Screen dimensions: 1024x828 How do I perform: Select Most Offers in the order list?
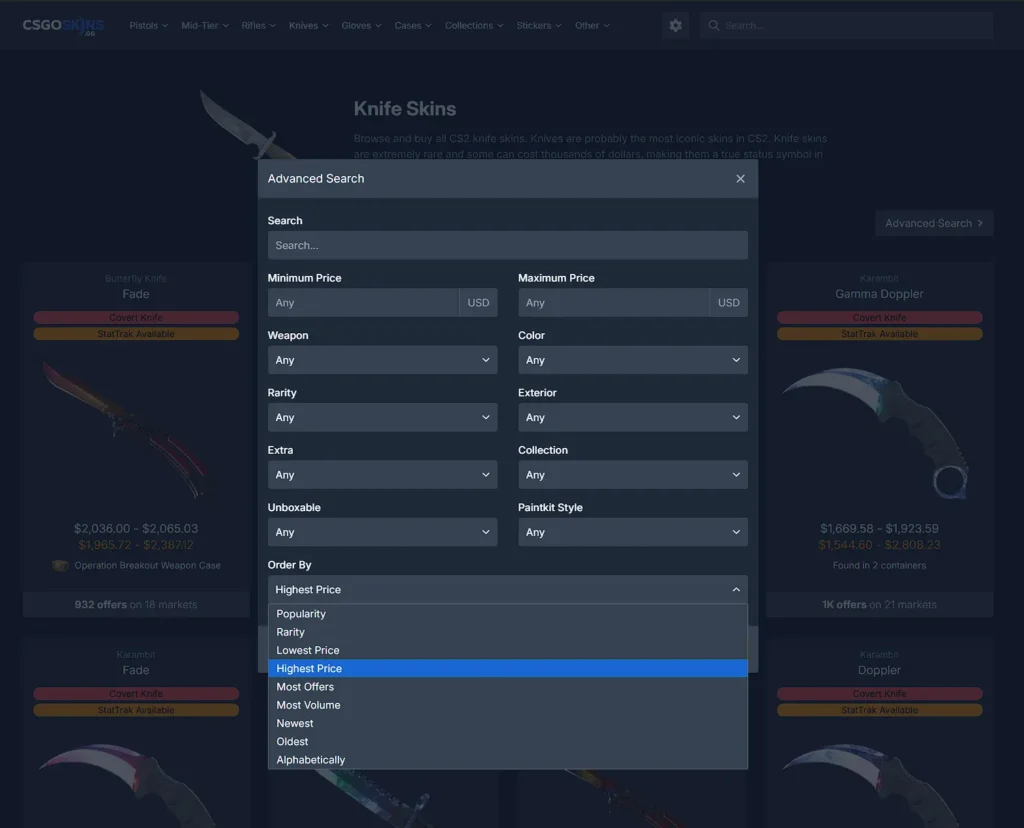click(305, 687)
